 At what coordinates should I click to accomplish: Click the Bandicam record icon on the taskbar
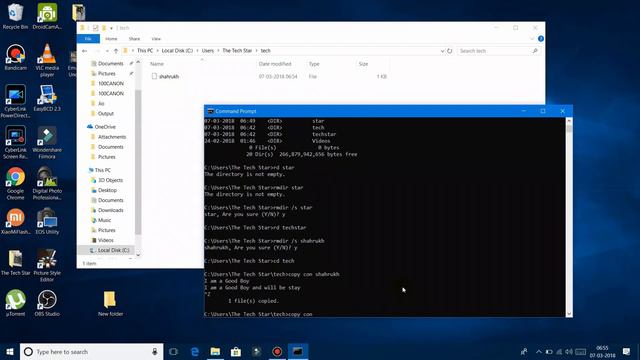tap(277, 351)
